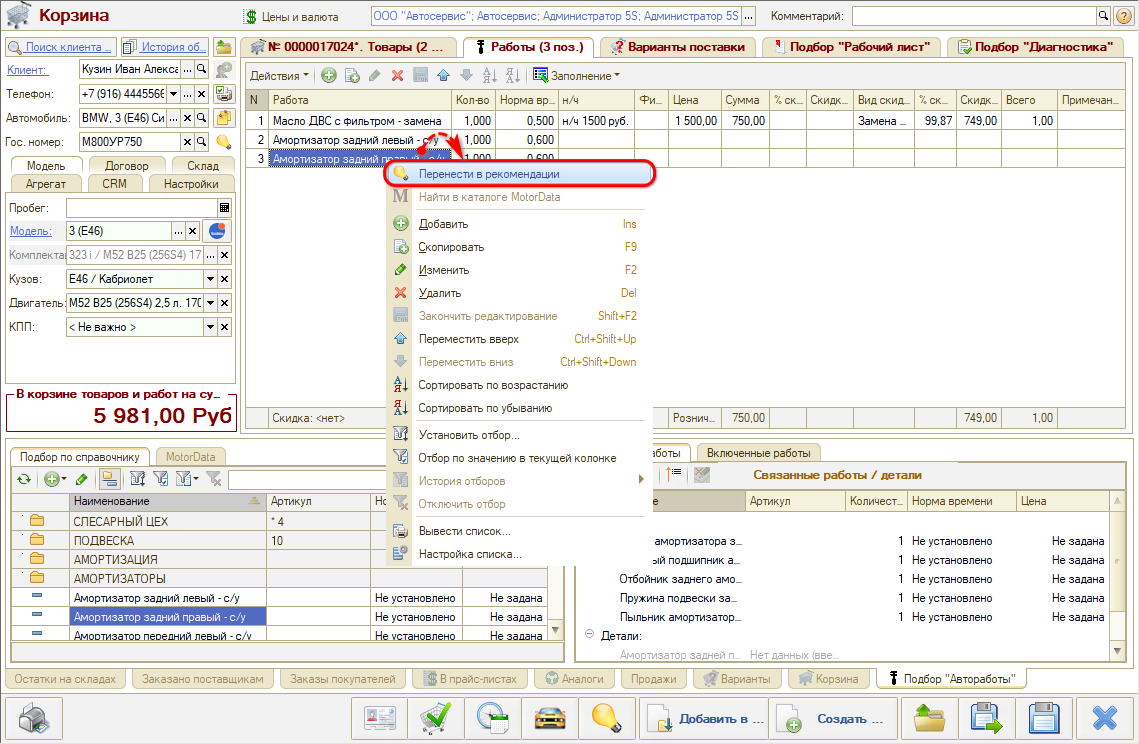Click the clock calendar button in bottom bar
The image size is (1139, 744).
492,719
